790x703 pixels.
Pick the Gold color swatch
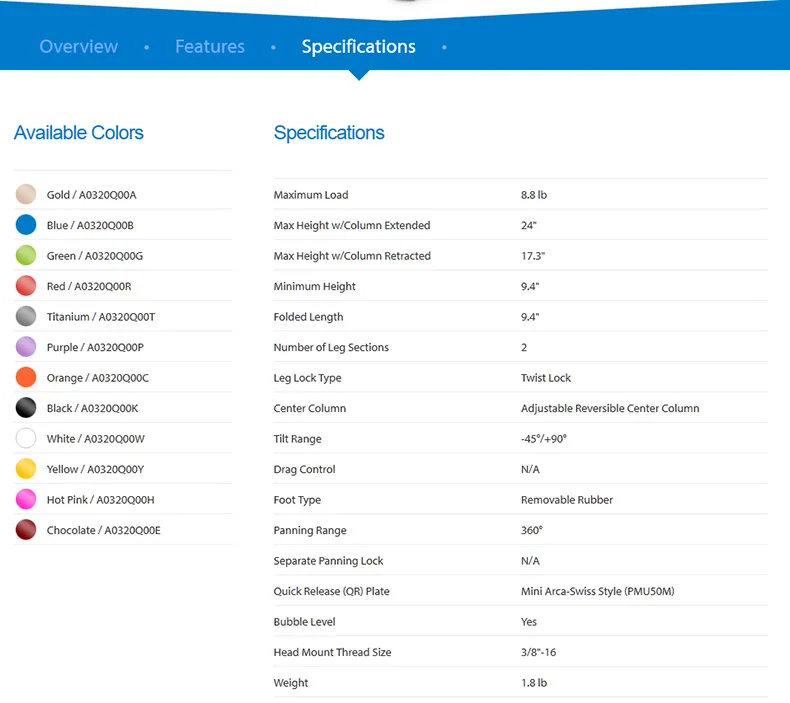[26, 195]
